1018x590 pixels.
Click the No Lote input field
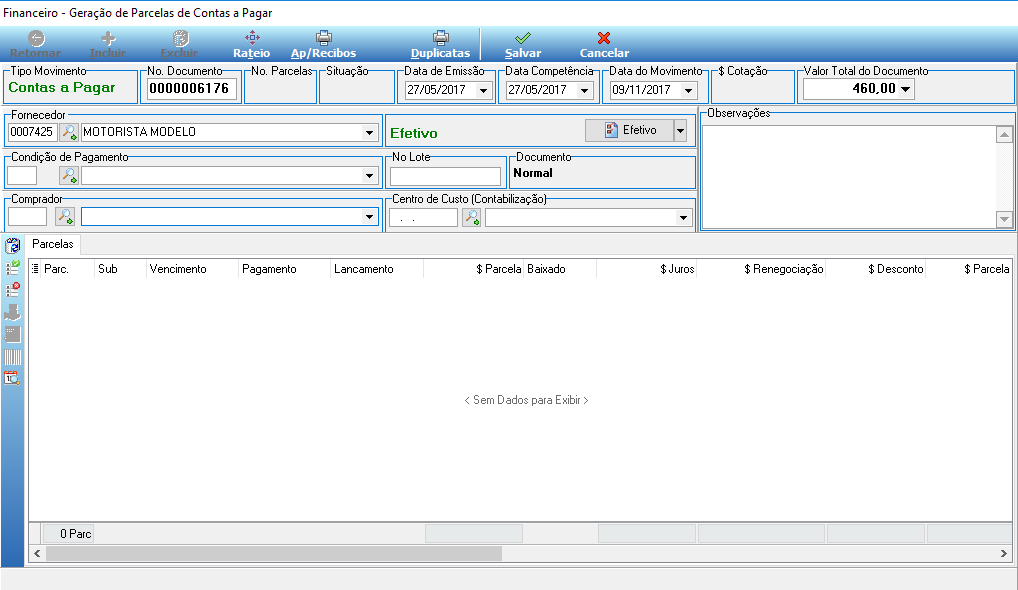point(445,177)
